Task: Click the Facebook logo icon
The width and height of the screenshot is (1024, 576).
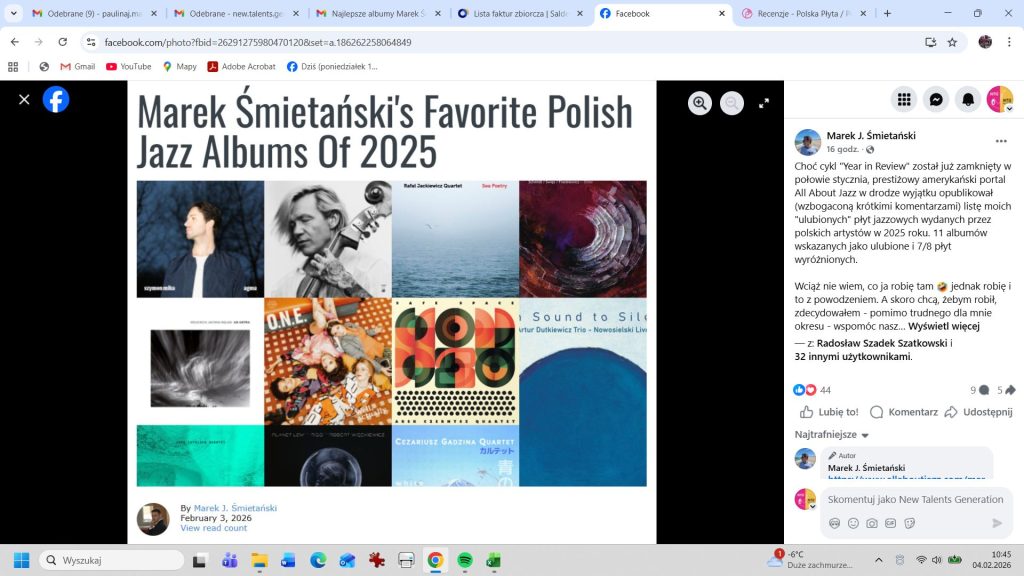Action: (56, 99)
